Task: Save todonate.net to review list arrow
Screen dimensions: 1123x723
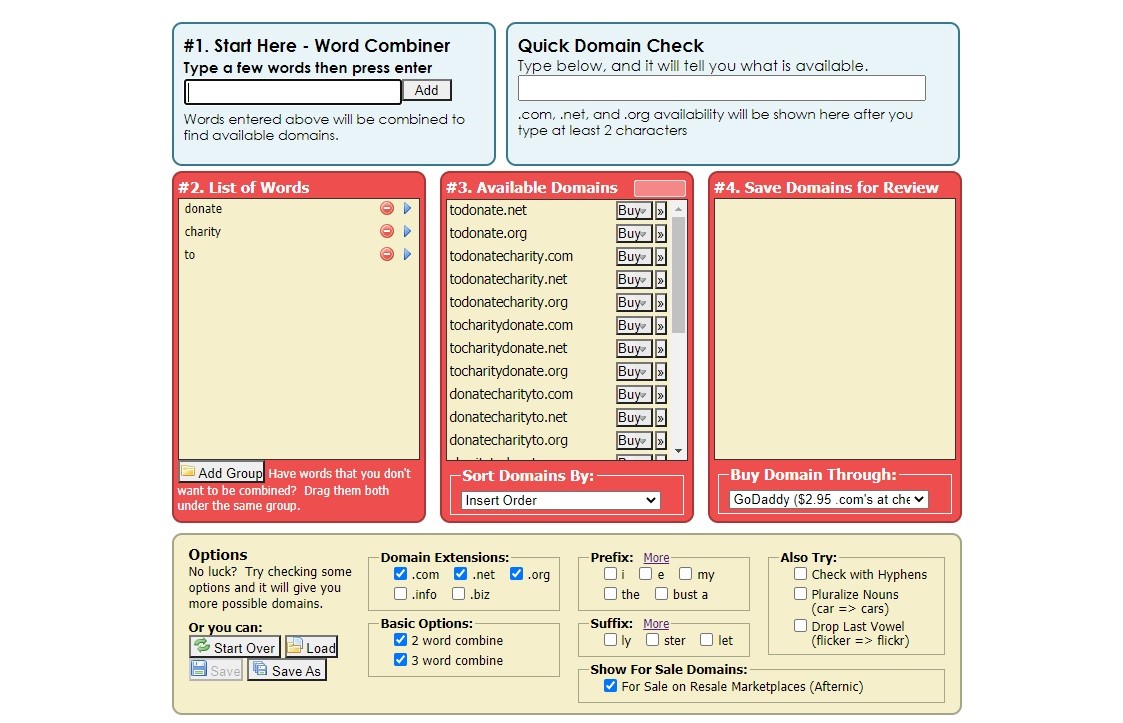Action: pyautogui.click(x=660, y=211)
